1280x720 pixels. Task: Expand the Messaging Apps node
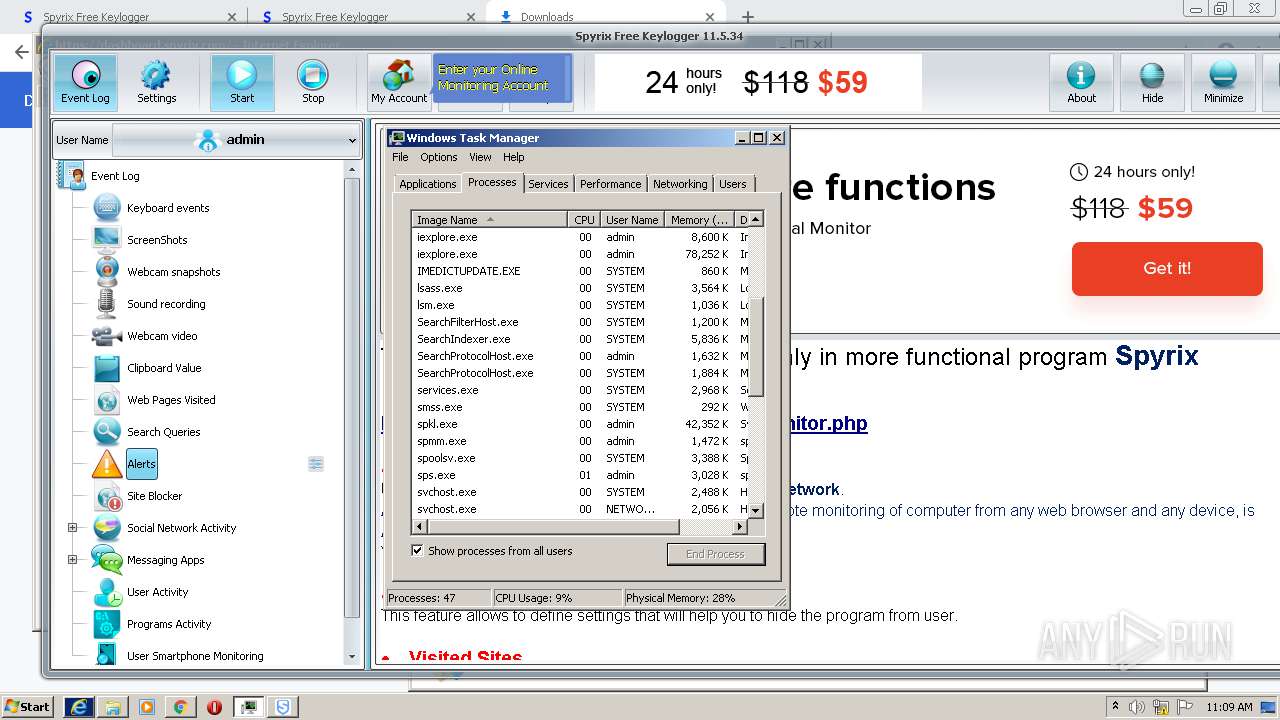(x=72, y=560)
